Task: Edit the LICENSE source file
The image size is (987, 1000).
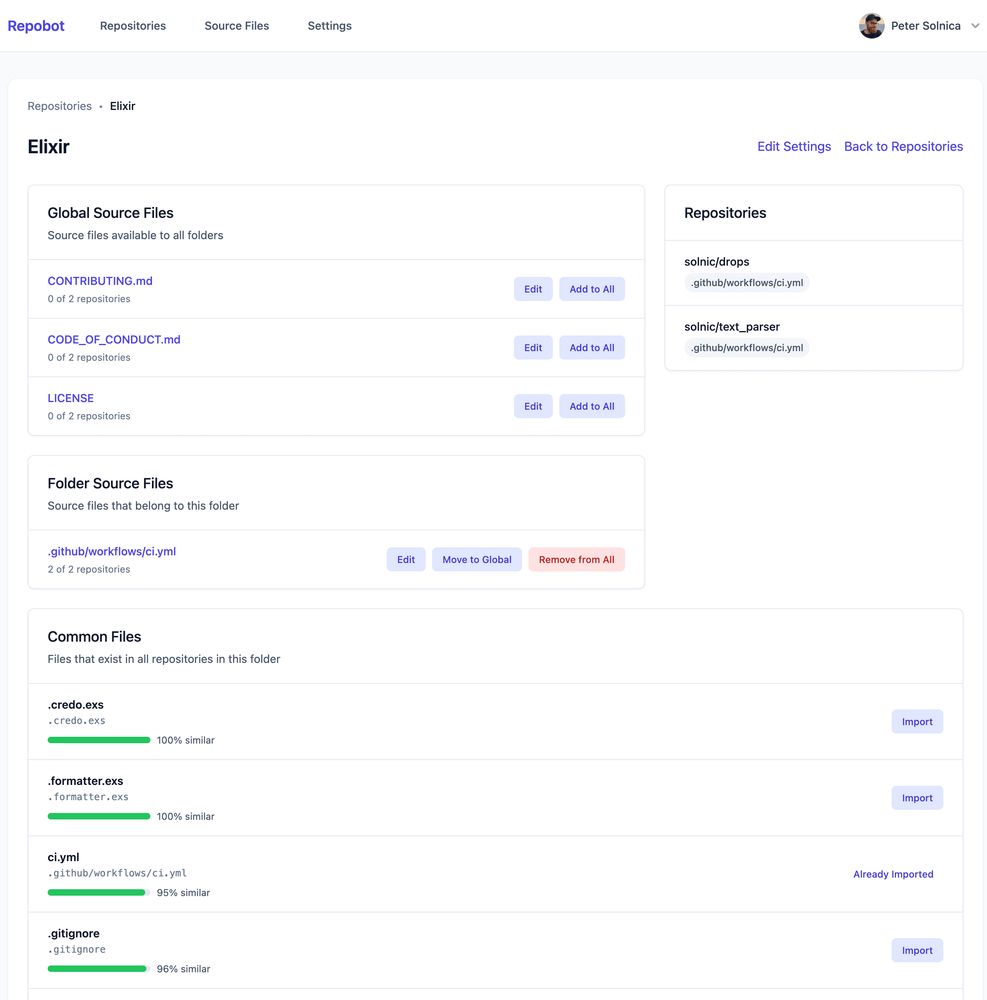Action: tap(533, 406)
